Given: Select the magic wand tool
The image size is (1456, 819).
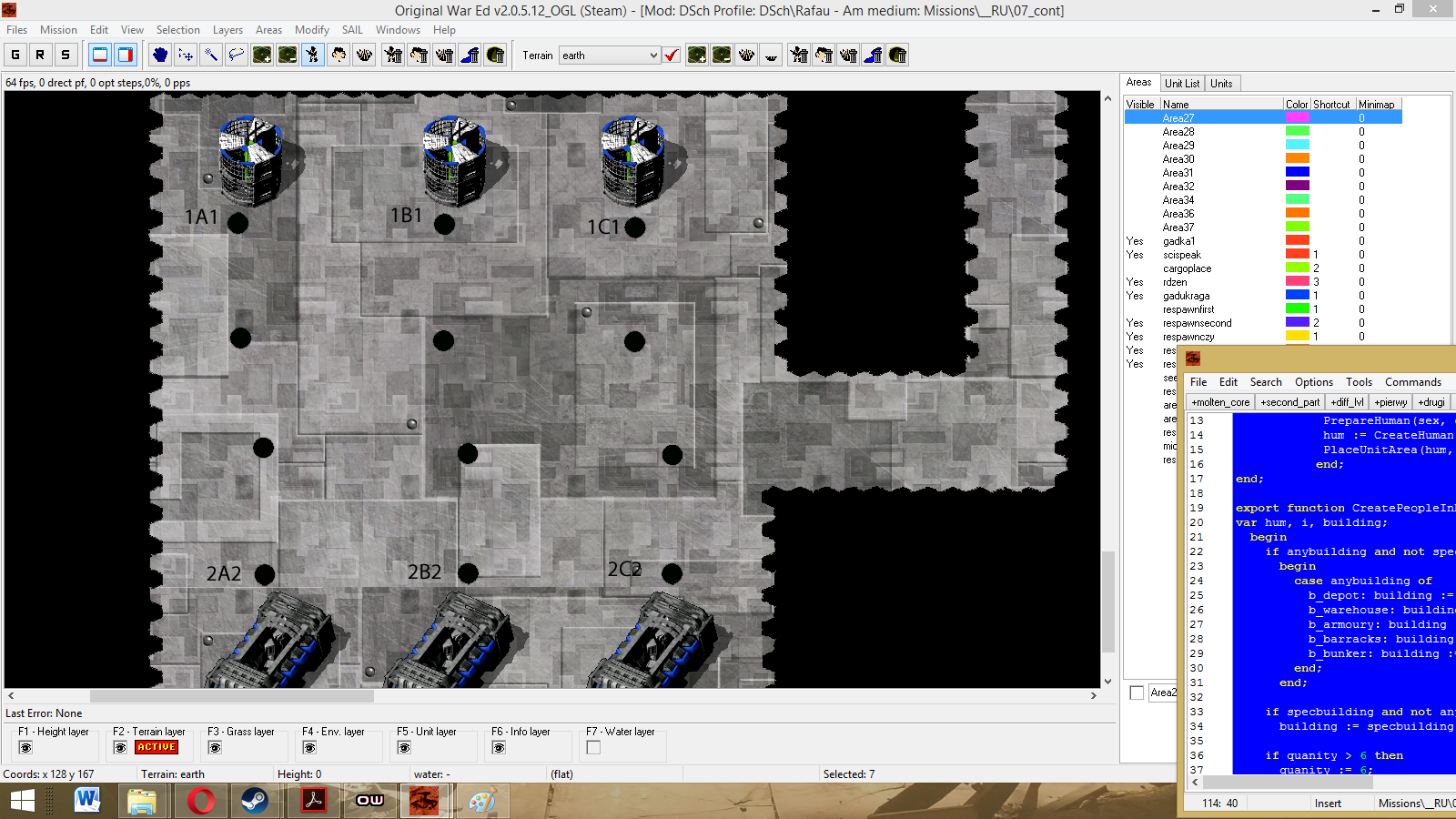Looking at the screenshot, I should tap(211, 55).
